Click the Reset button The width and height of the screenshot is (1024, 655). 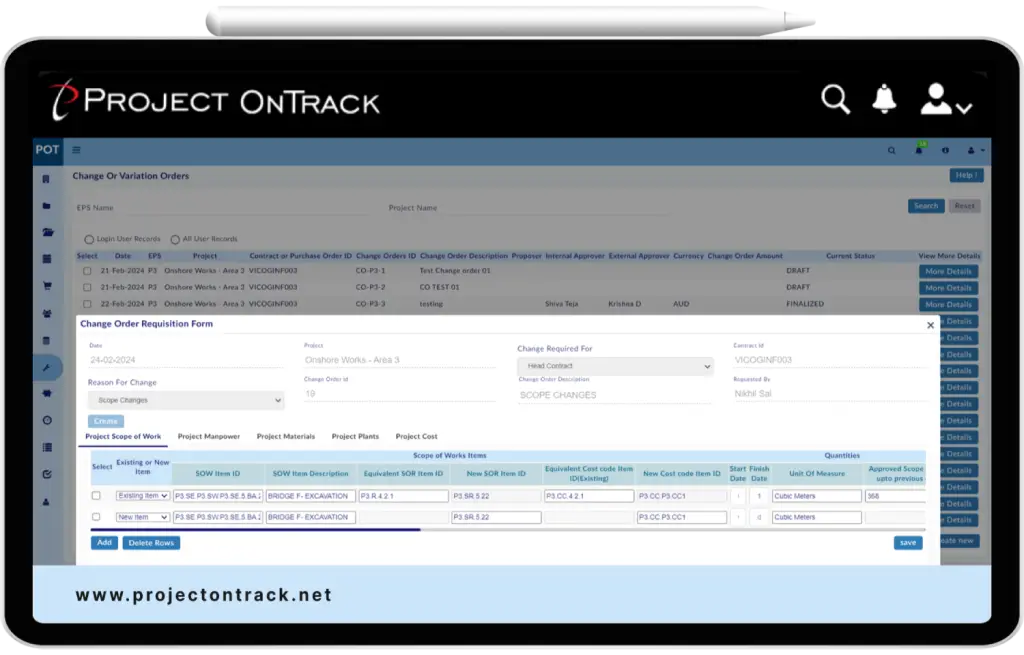coord(965,206)
